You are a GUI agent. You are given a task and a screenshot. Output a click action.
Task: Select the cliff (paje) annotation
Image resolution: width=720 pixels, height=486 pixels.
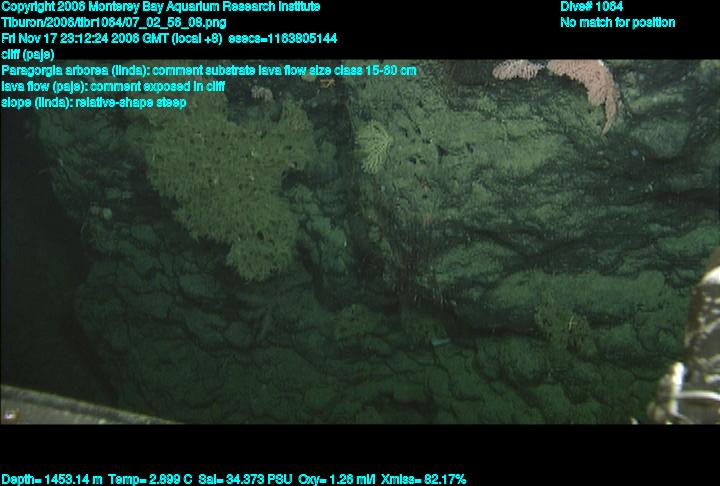(27, 54)
